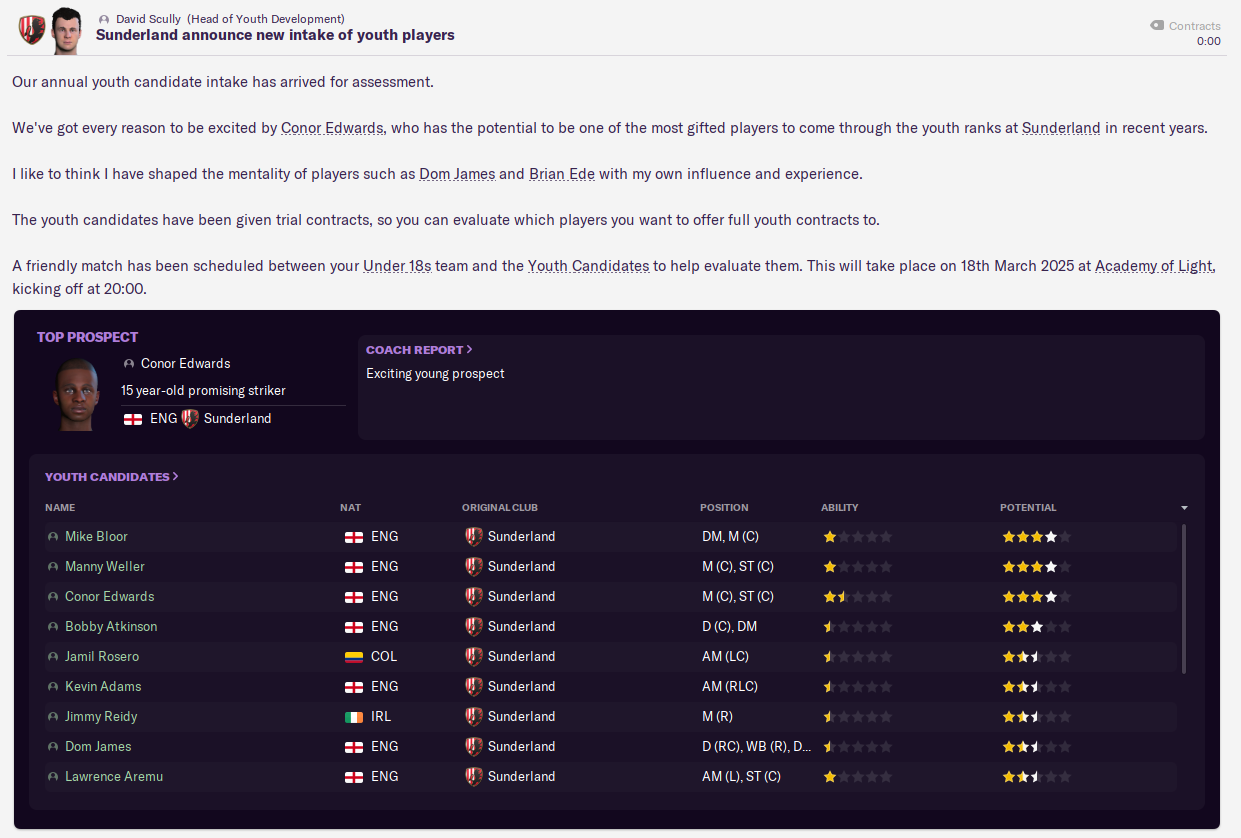The width and height of the screenshot is (1241, 838).
Task: Expand the Coach Report section
Action: point(419,350)
